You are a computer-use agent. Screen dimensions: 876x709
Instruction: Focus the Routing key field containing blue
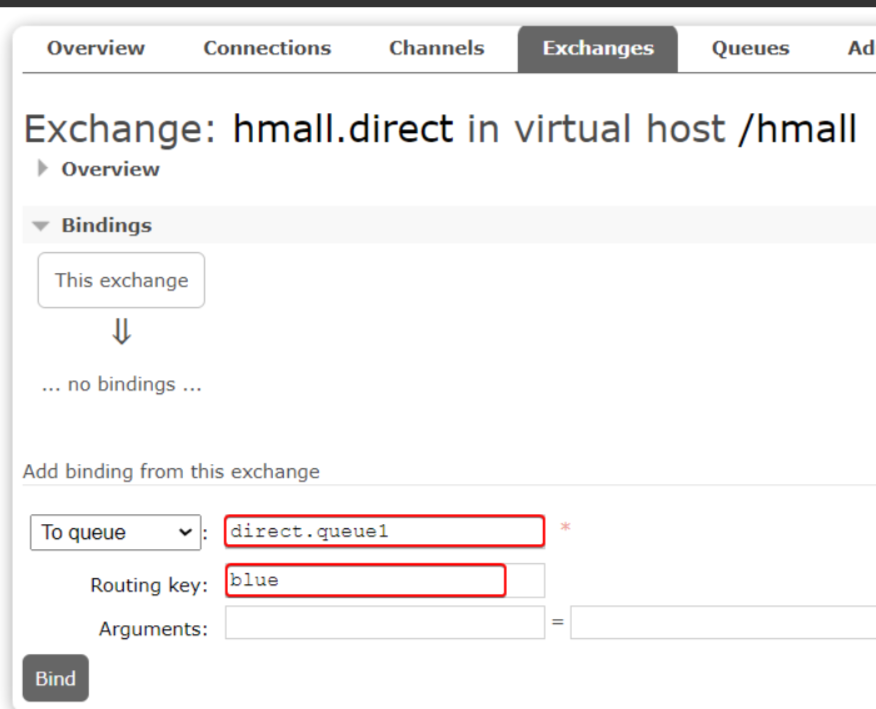(366, 581)
